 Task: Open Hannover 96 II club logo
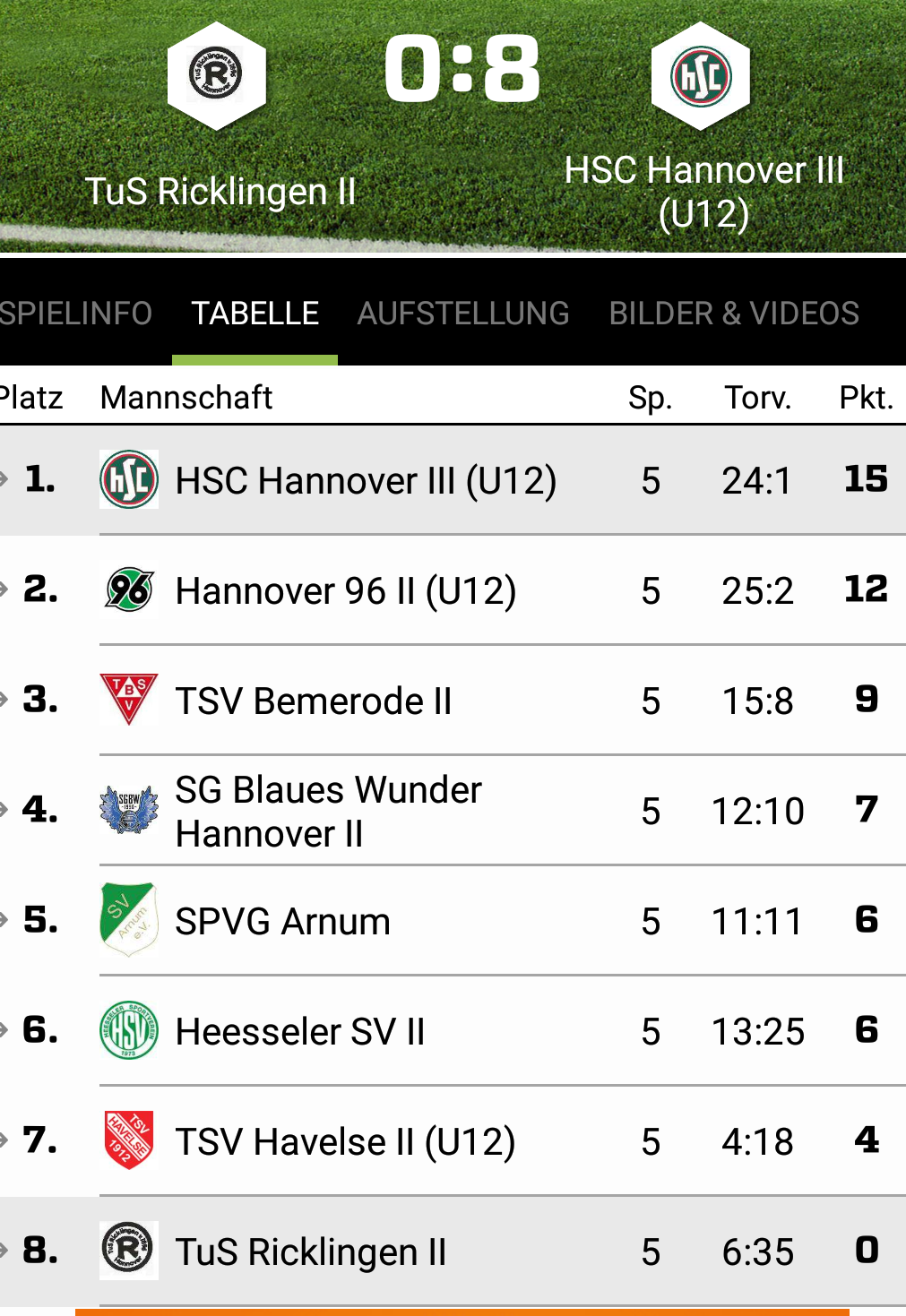(129, 589)
